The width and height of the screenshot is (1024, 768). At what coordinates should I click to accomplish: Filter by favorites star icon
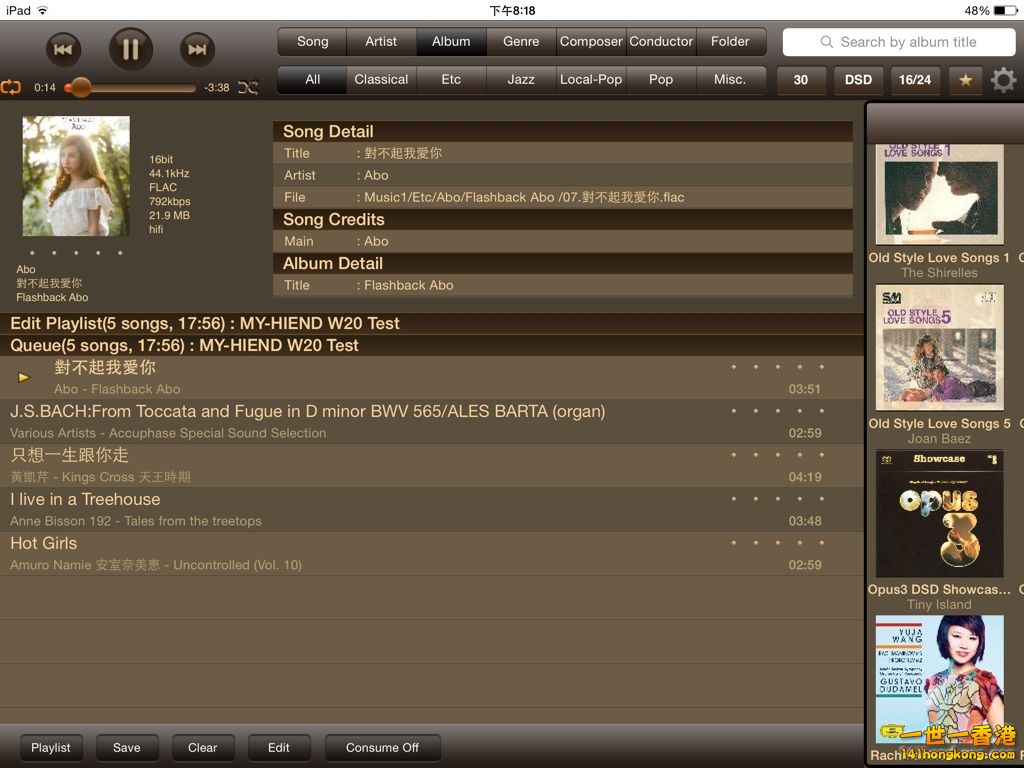coord(965,80)
